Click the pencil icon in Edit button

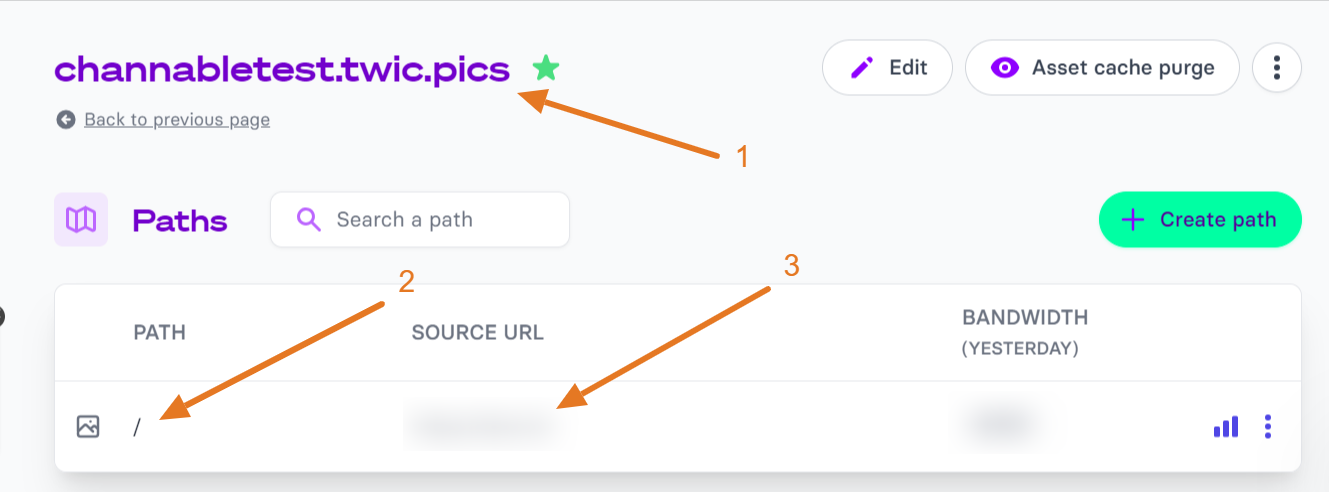861,68
